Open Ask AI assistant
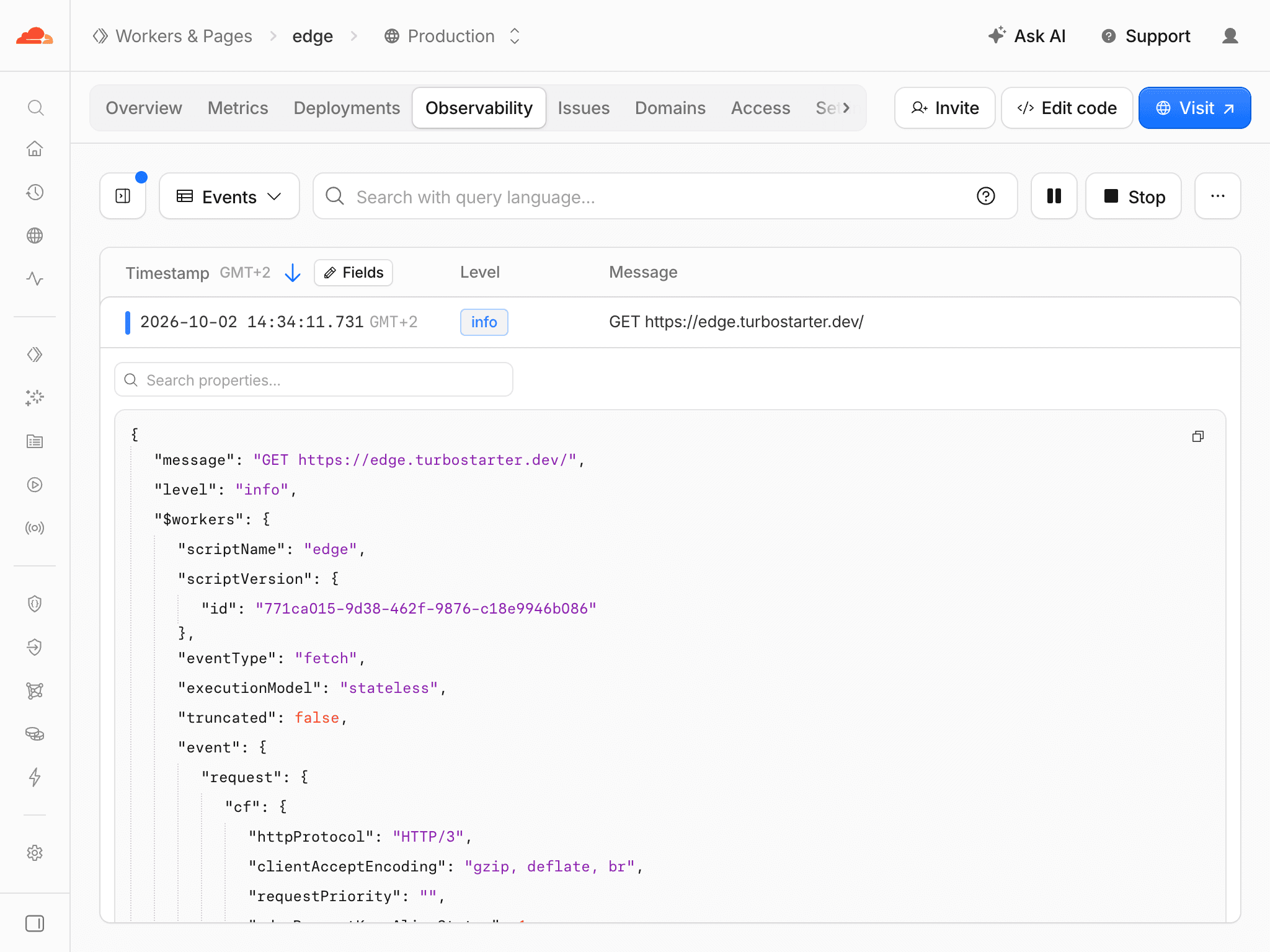Viewport: 1270px width, 952px height. (x=1028, y=36)
